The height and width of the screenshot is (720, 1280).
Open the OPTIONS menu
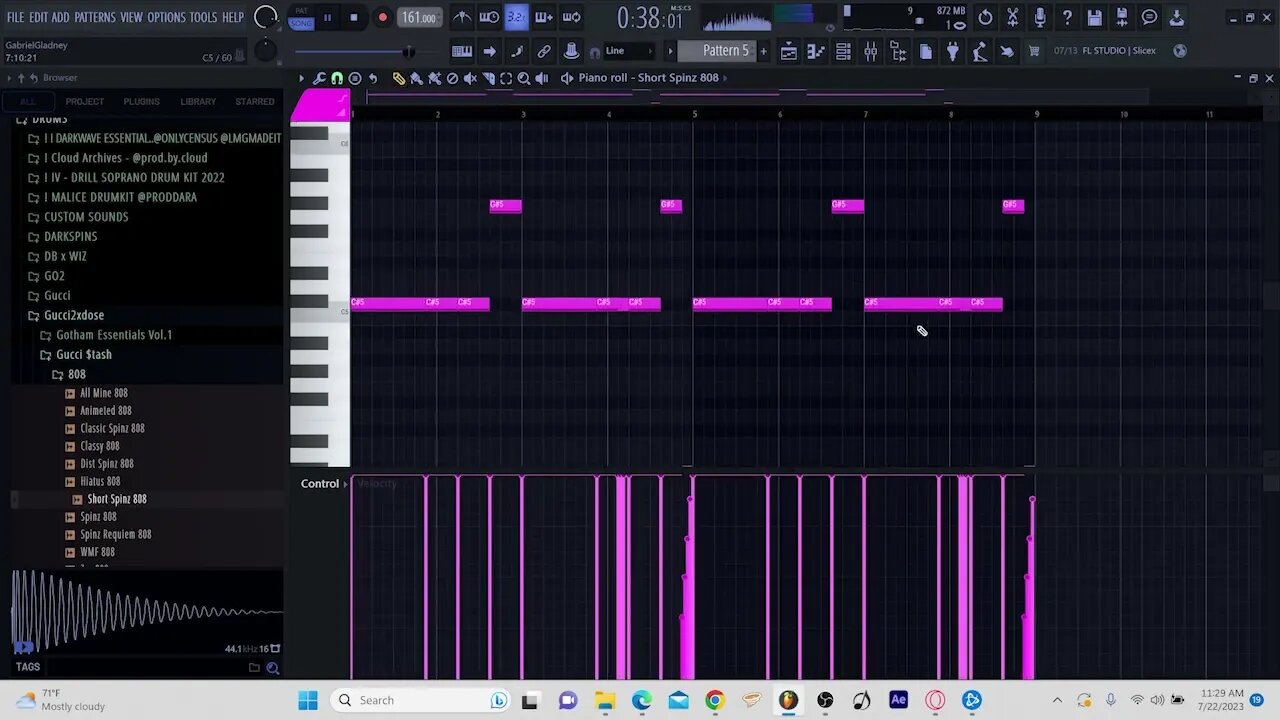pos(166,17)
